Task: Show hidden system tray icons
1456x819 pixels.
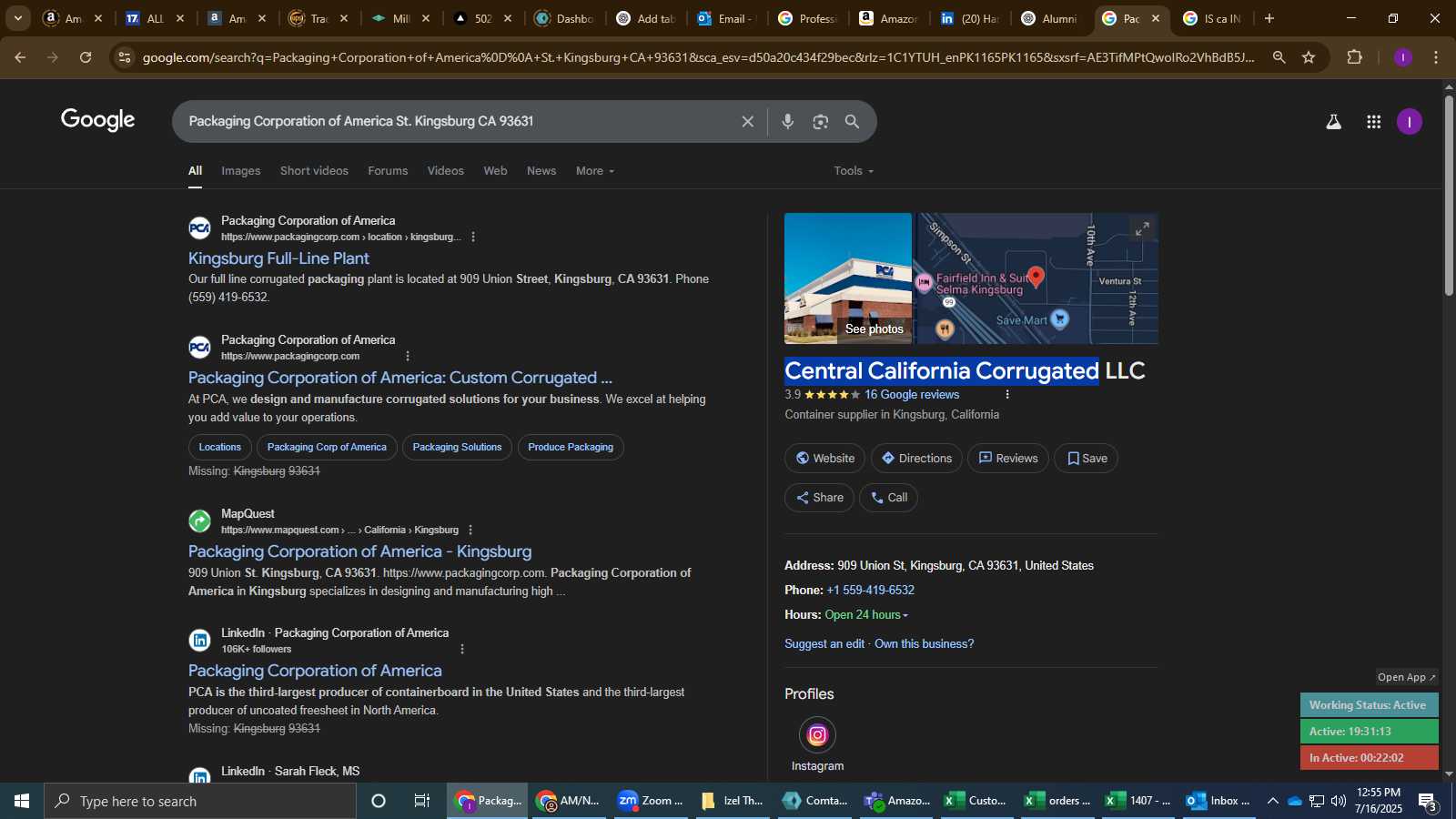Action: tap(1272, 801)
